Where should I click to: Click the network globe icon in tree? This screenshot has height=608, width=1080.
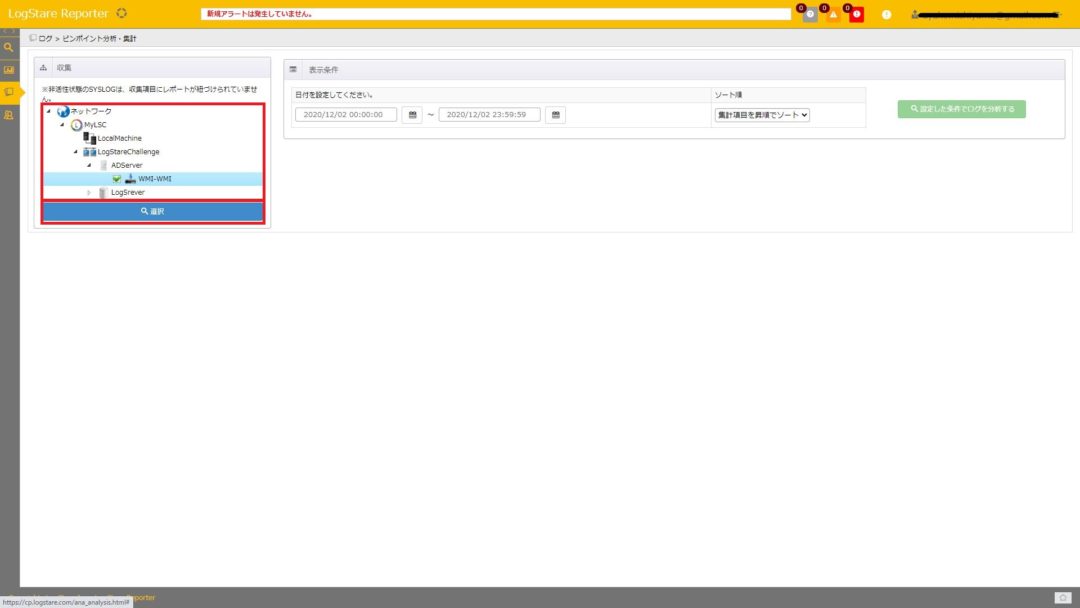point(63,112)
